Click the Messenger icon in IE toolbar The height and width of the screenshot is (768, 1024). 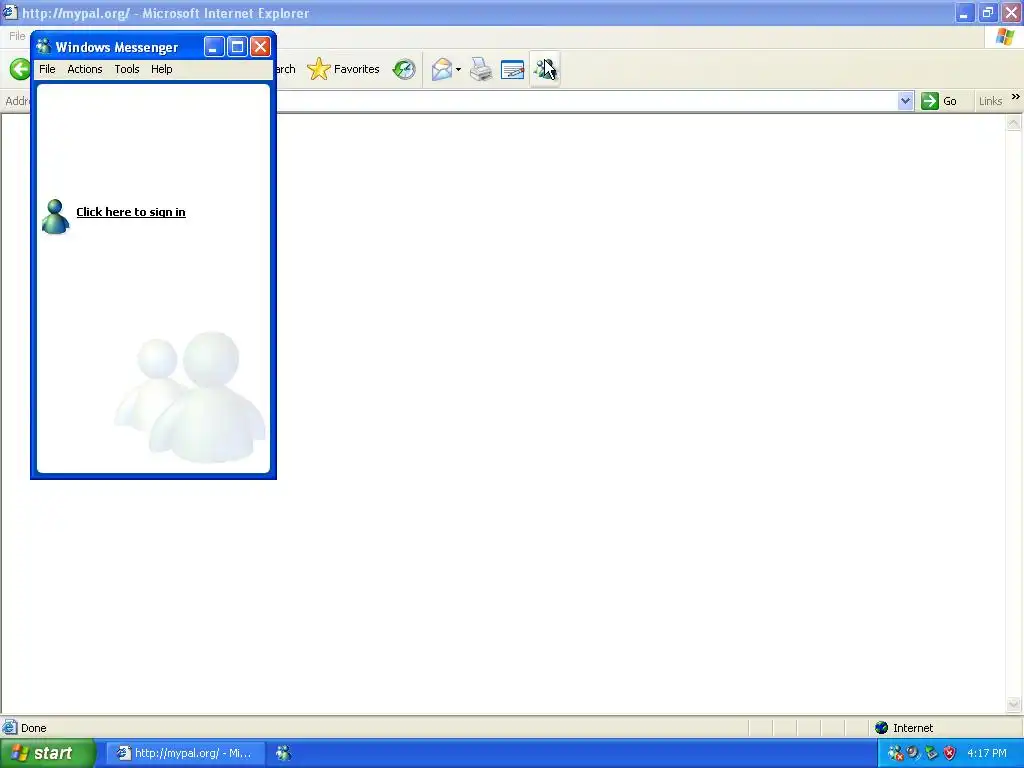545,69
